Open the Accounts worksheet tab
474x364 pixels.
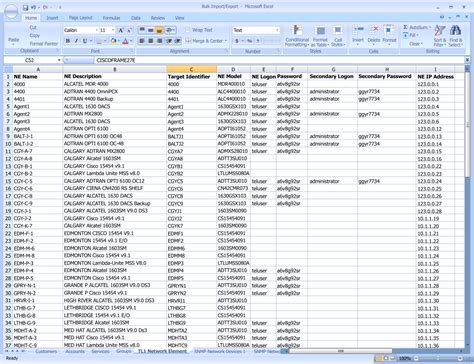[x=75, y=351]
